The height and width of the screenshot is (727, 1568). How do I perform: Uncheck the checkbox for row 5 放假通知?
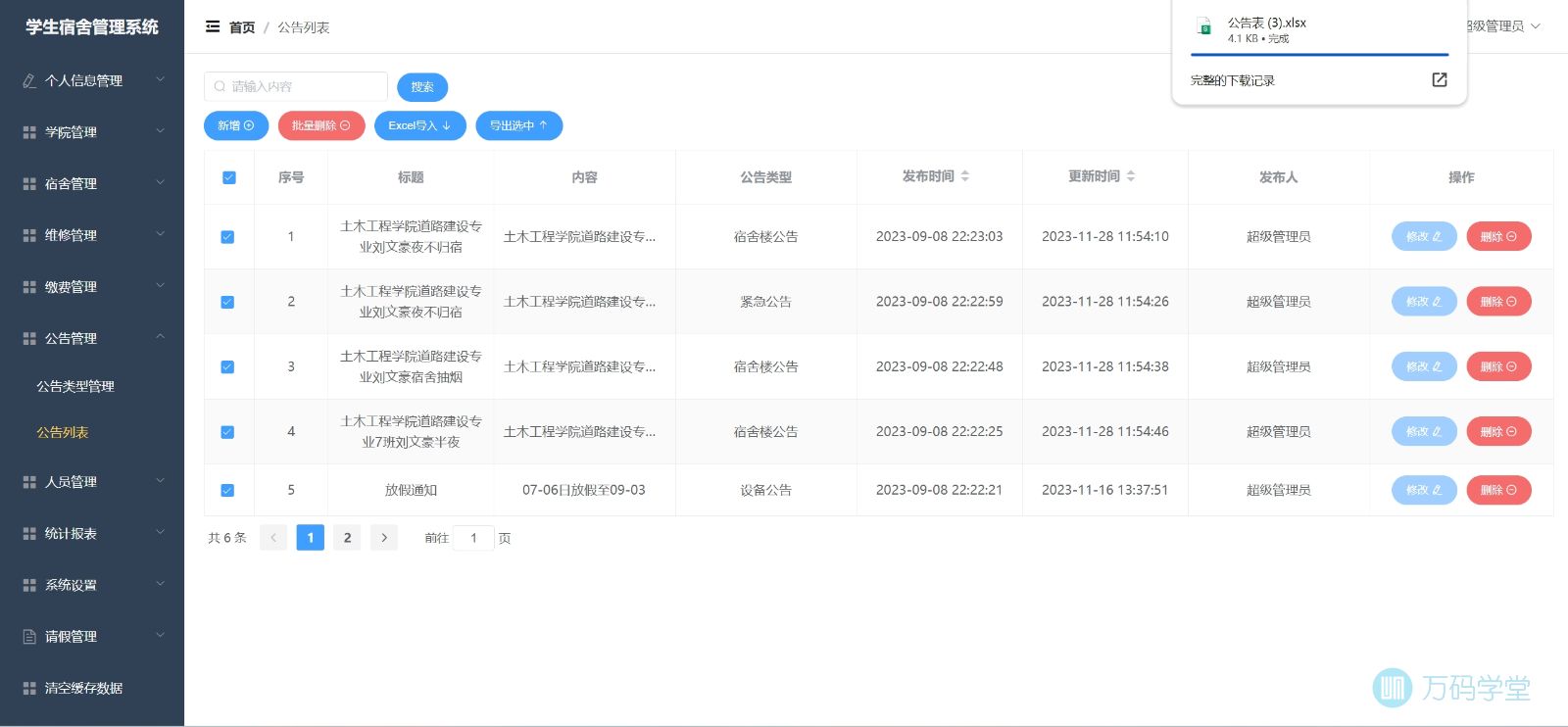(x=227, y=491)
